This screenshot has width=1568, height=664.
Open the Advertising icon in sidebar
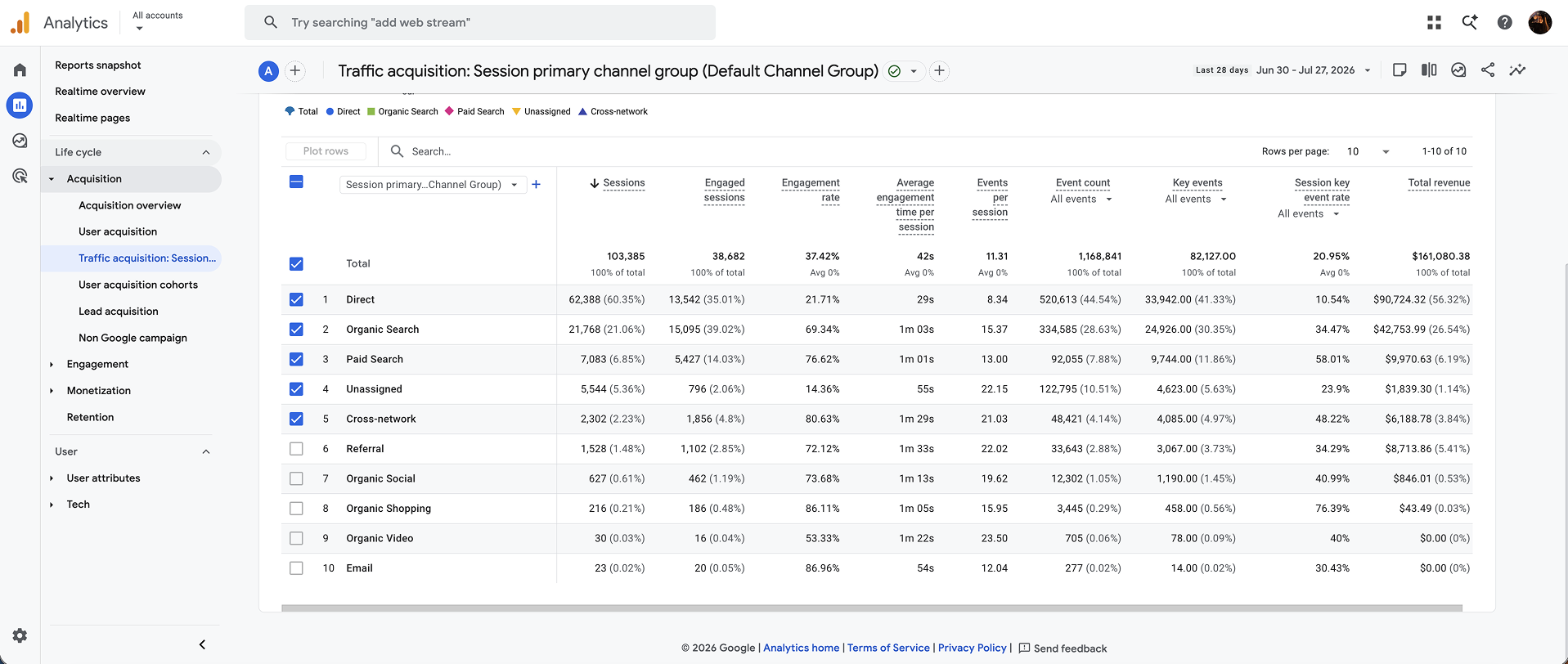click(20, 176)
